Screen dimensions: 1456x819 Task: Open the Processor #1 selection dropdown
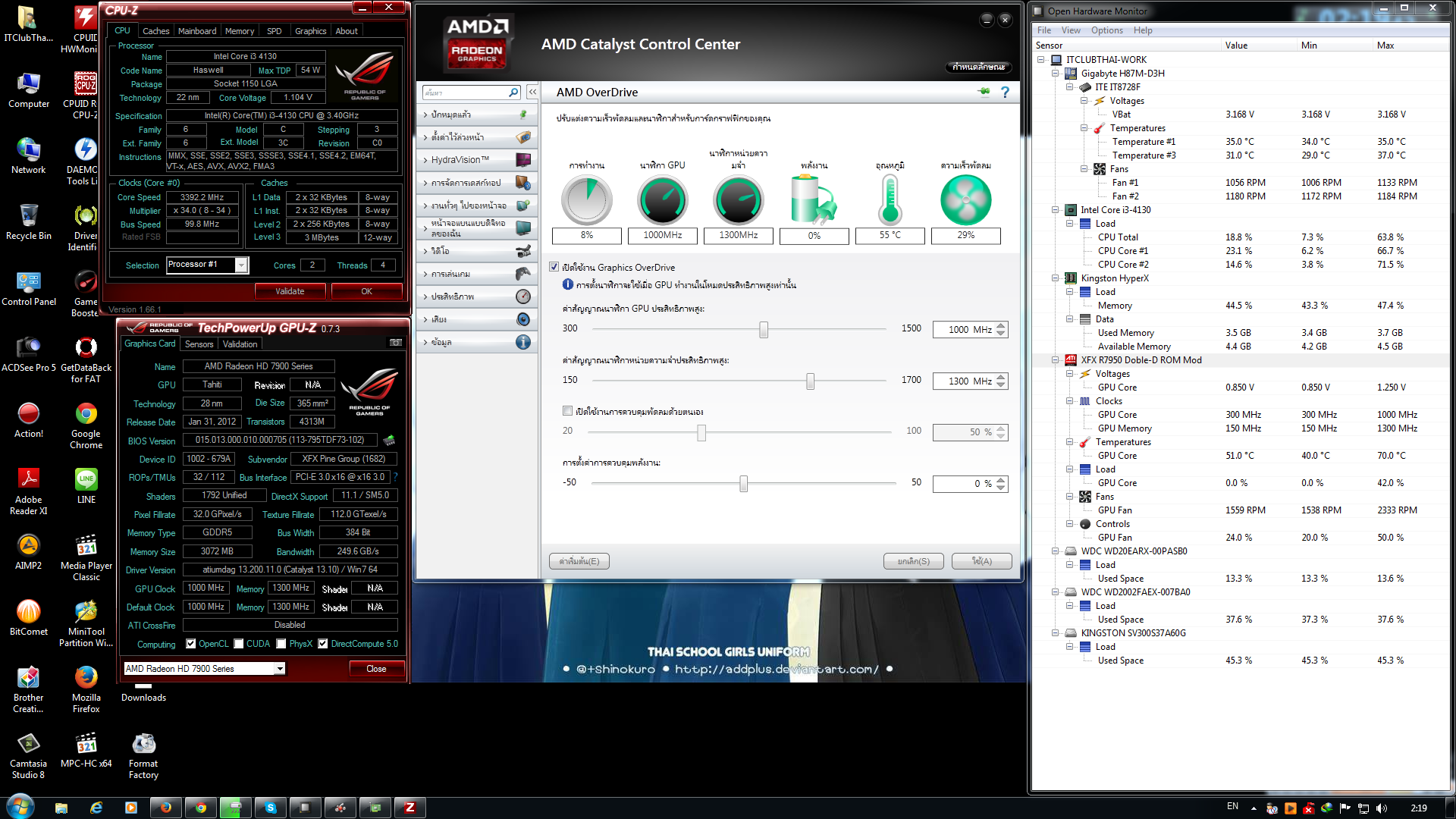[x=240, y=265]
